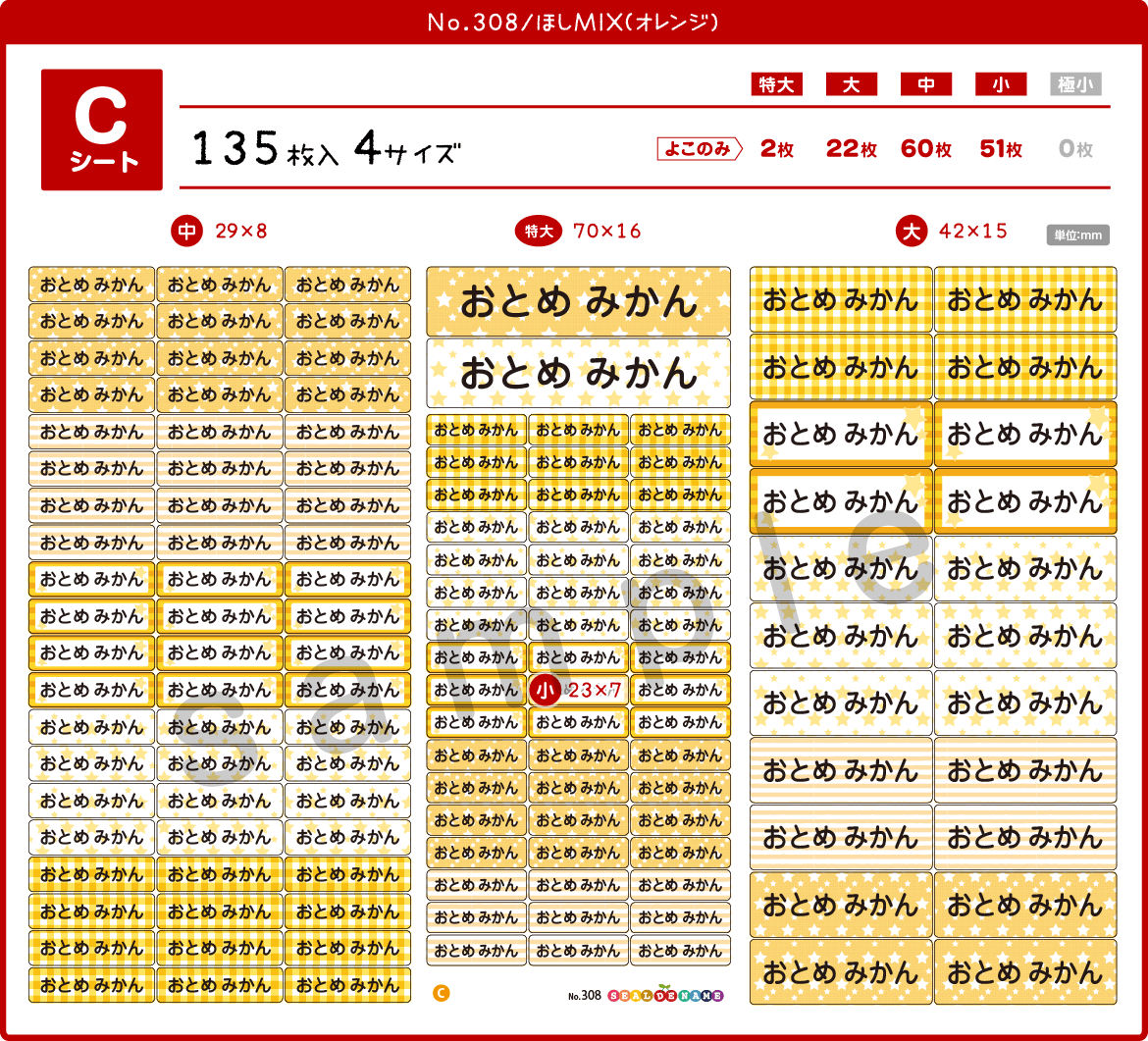Screen dimensions: 1148x1041
Task: Click the 60枚 count under 中
Action: (926, 148)
